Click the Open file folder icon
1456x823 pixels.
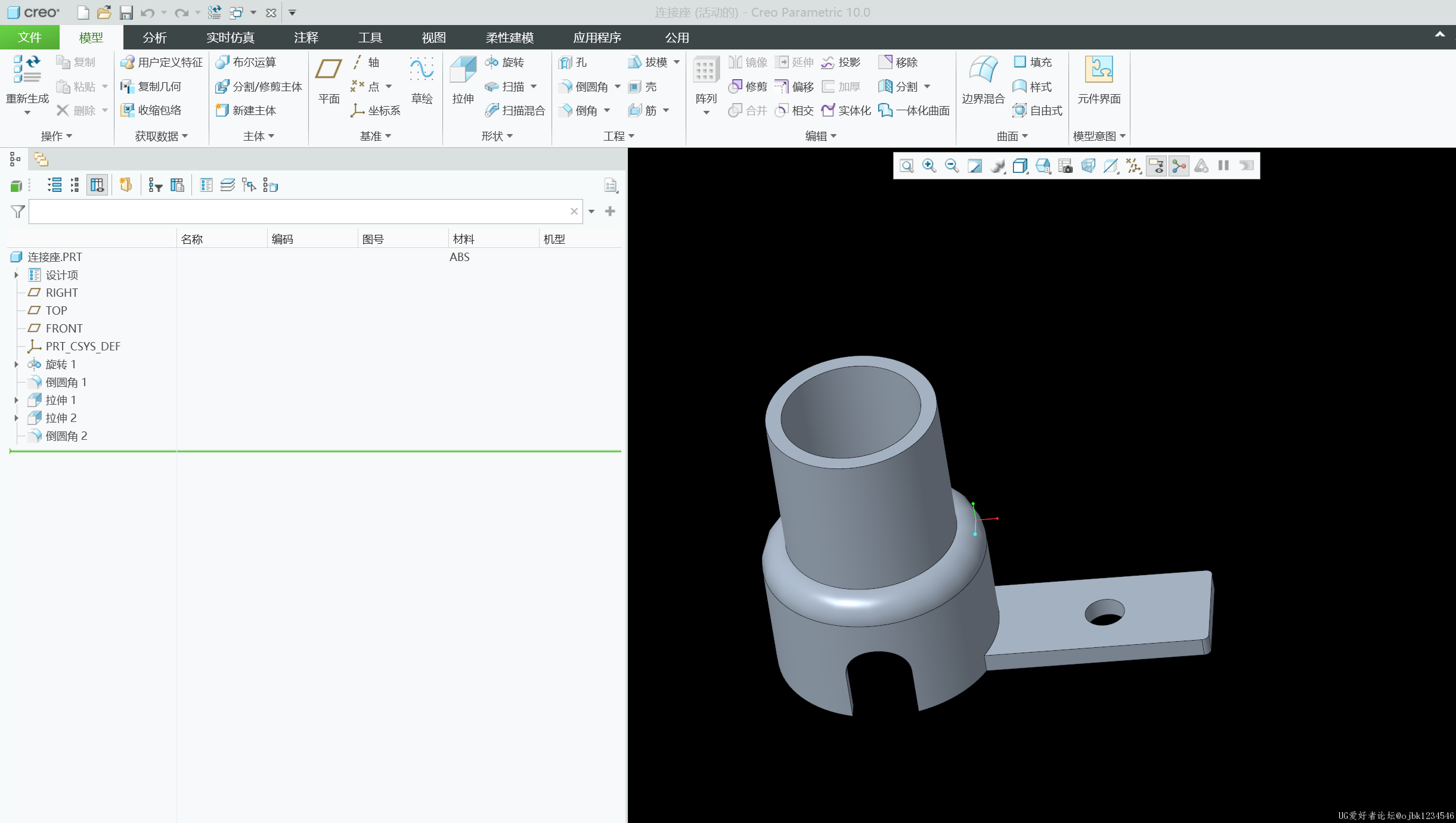[104, 13]
